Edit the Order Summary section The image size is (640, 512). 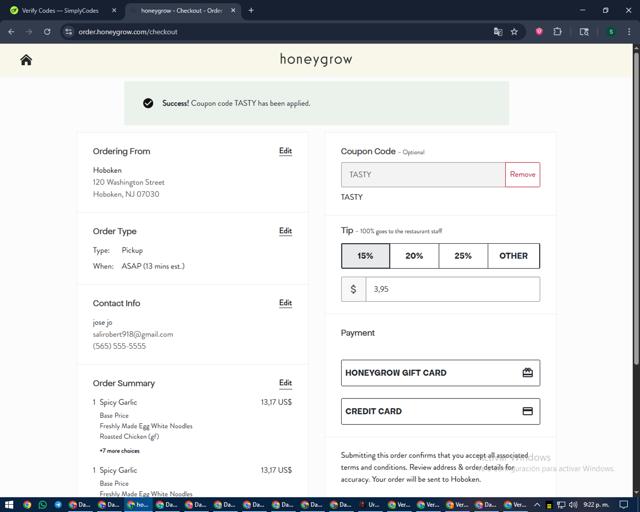click(285, 383)
